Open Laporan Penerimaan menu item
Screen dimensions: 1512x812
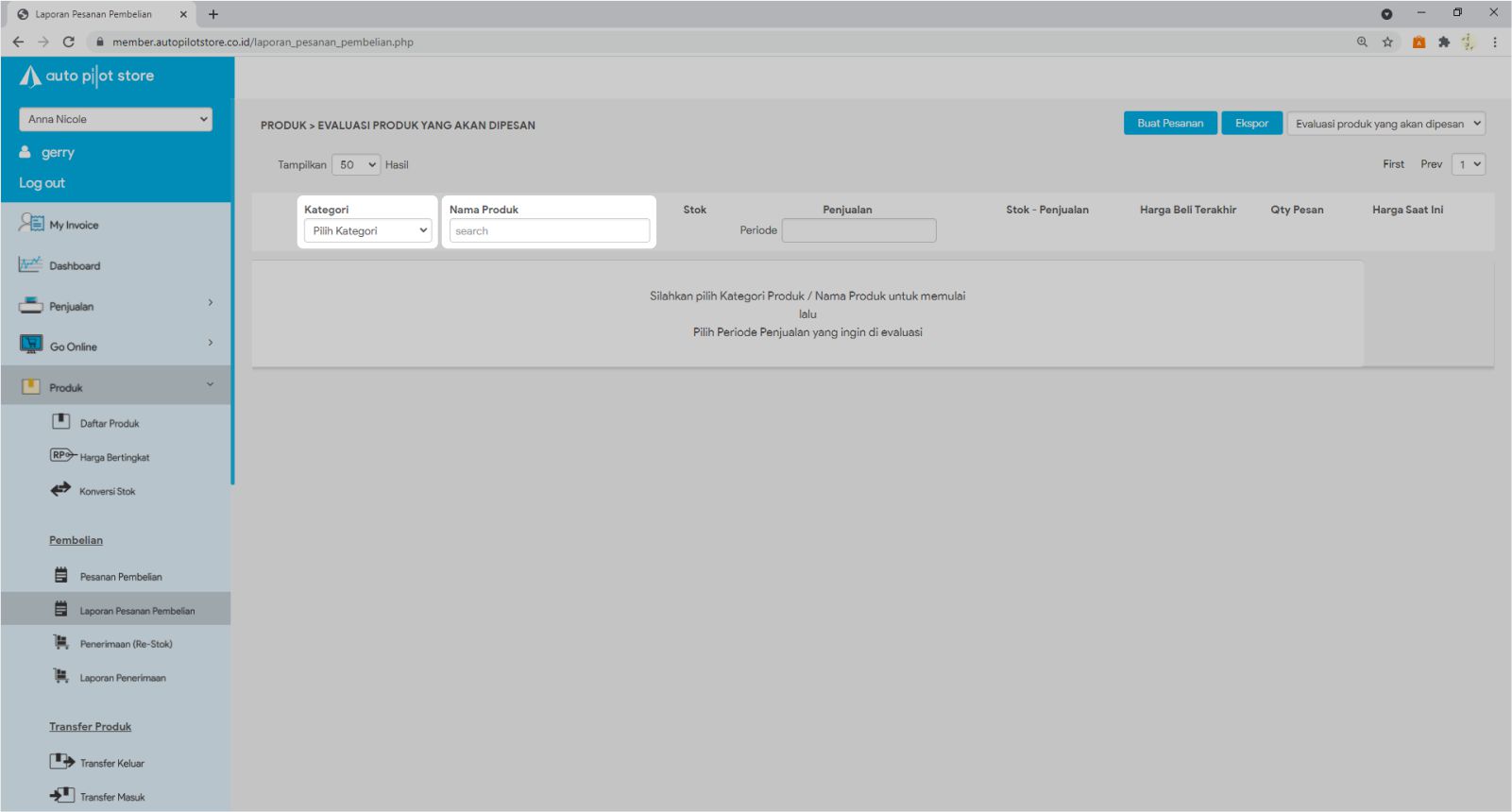tap(123, 678)
